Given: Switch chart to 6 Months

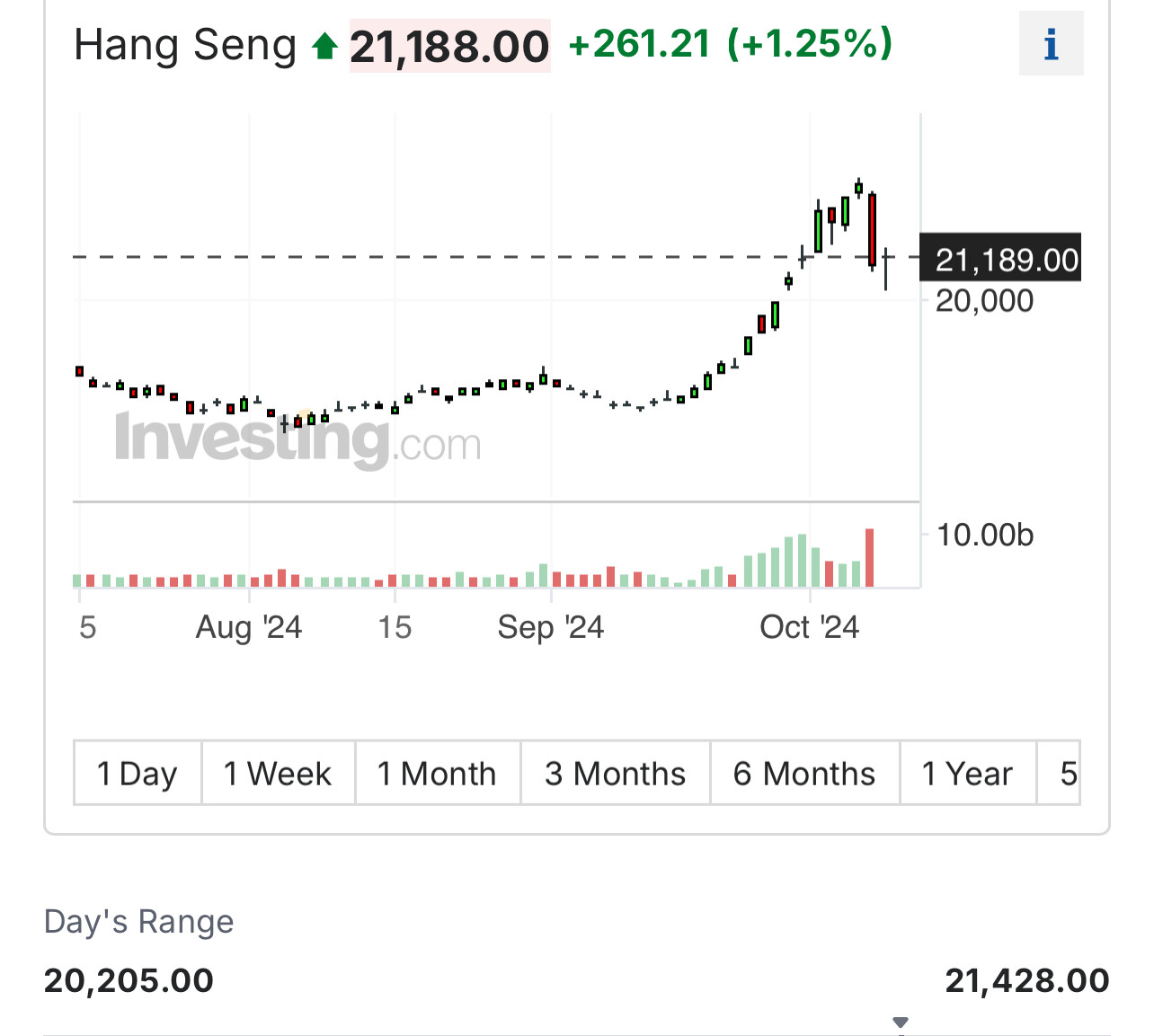Looking at the screenshot, I should (x=804, y=773).
